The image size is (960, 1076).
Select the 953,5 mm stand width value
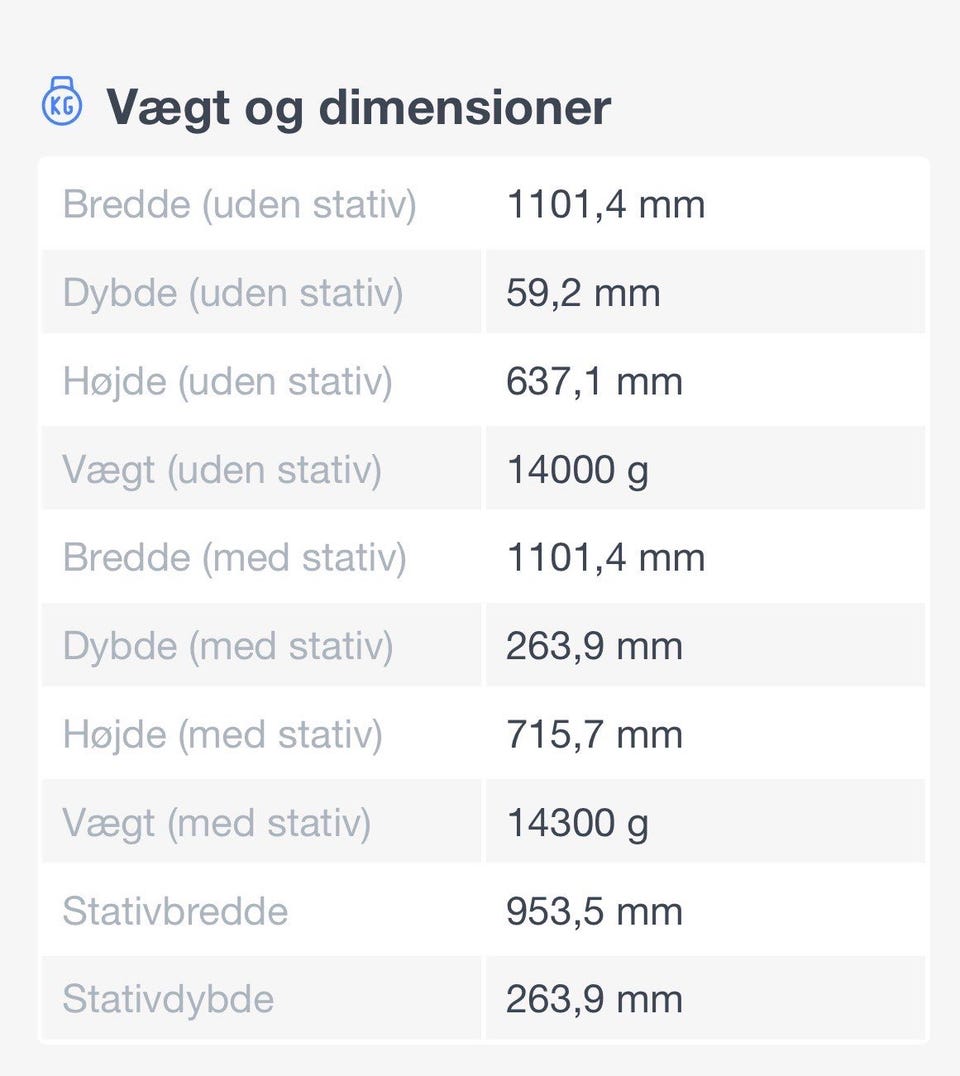(x=594, y=911)
